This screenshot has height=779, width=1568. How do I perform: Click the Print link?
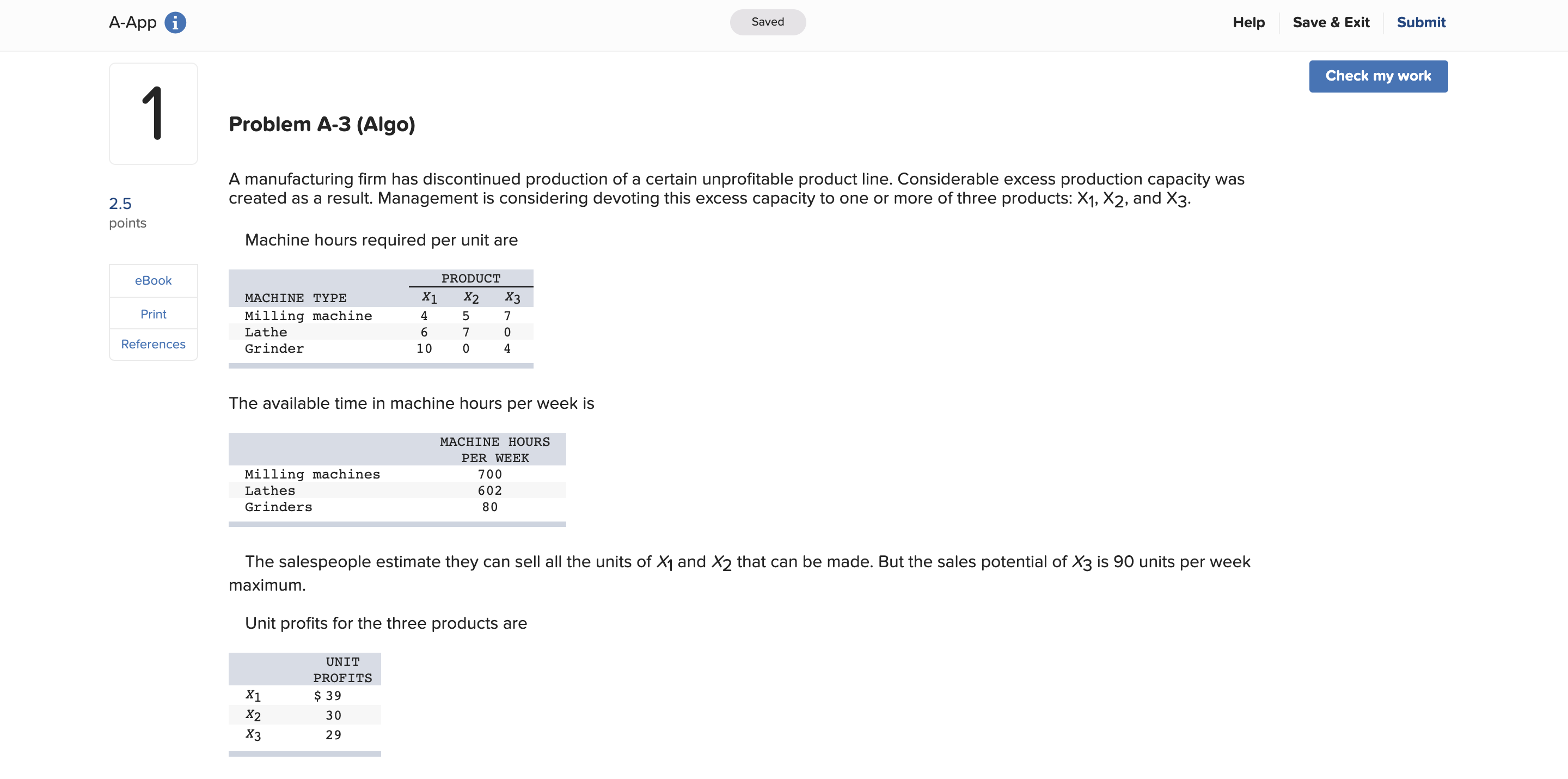click(153, 314)
